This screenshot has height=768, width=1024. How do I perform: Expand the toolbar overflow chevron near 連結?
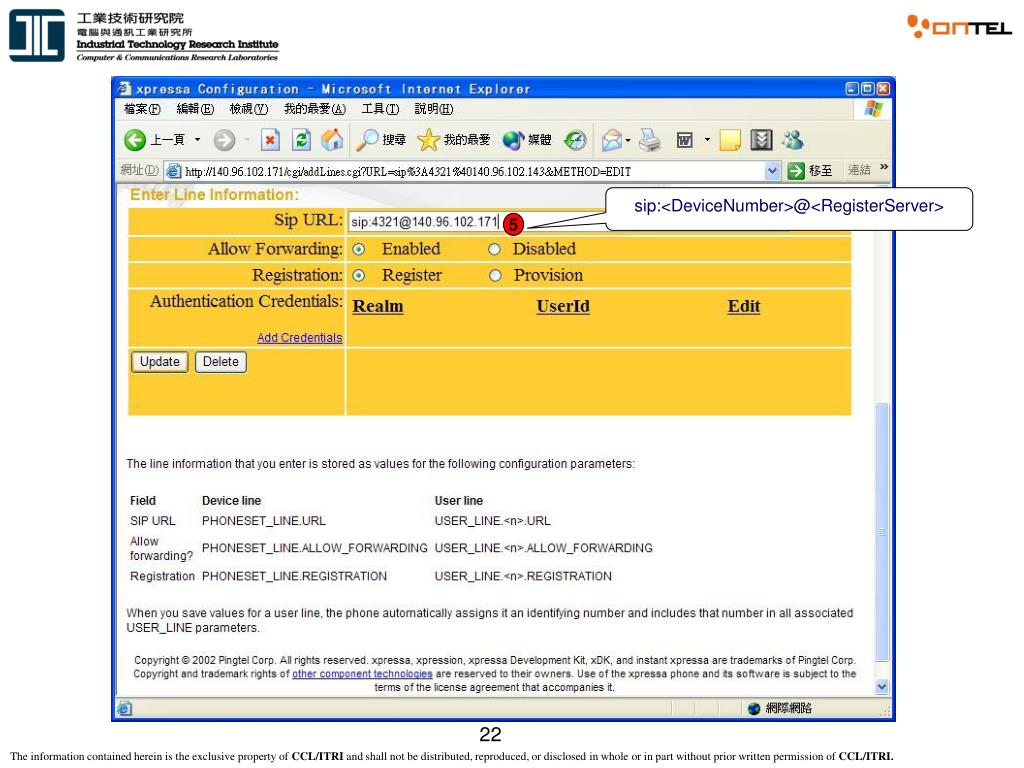(x=884, y=169)
